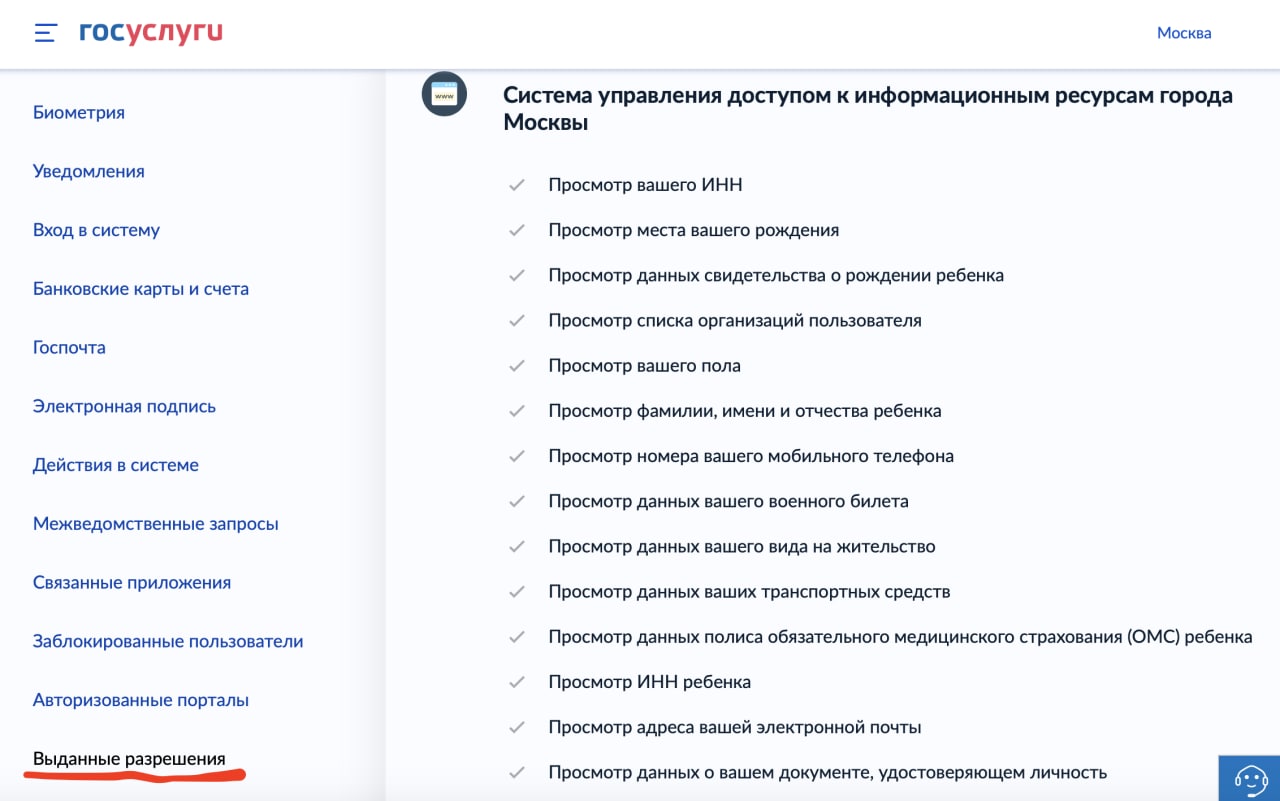The height and width of the screenshot is (801, 1280).
Task: Click checkmark beside Просмотр адреса вашей электронной почты
Action: pyautogui.click(x=517, y=727)
